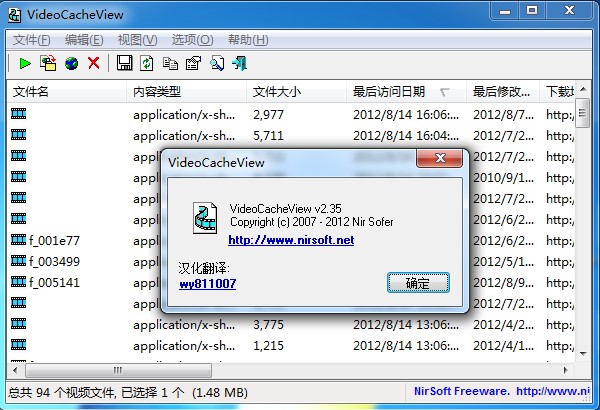The image size is (600, 410).
Task: Open the wy811007 translator link
Action: click(x=207, y=284)
